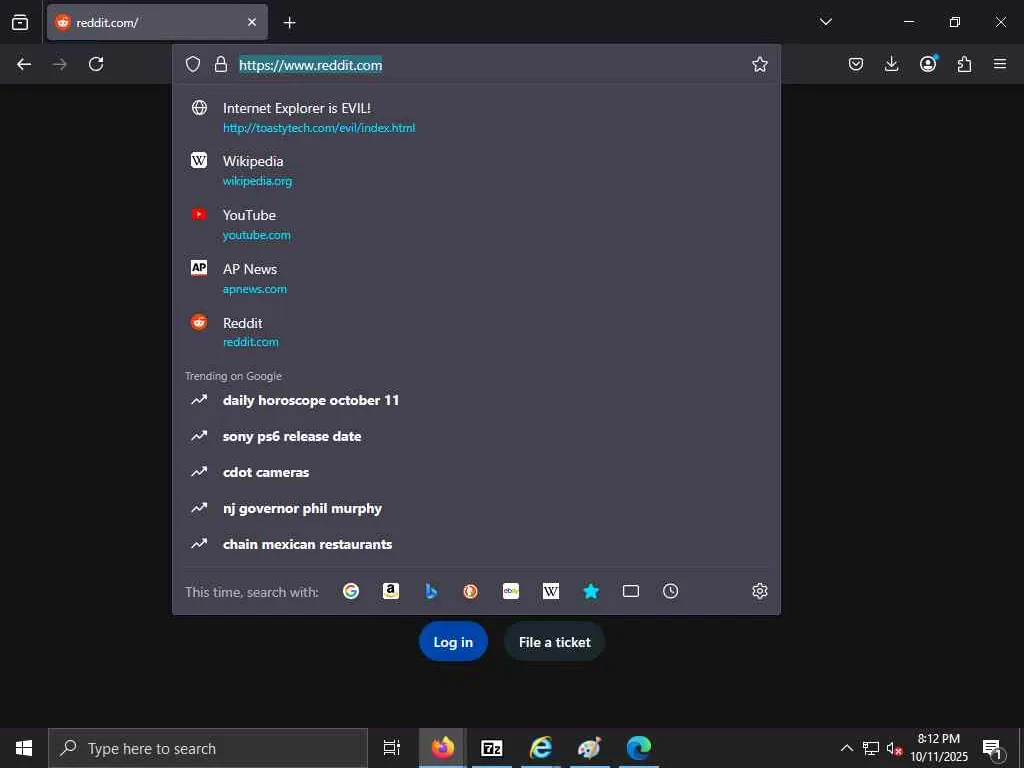
Task: Select the Internet Explorer is EVIL! suggestion
Action: pyautogui.click(x=476, y=118)
